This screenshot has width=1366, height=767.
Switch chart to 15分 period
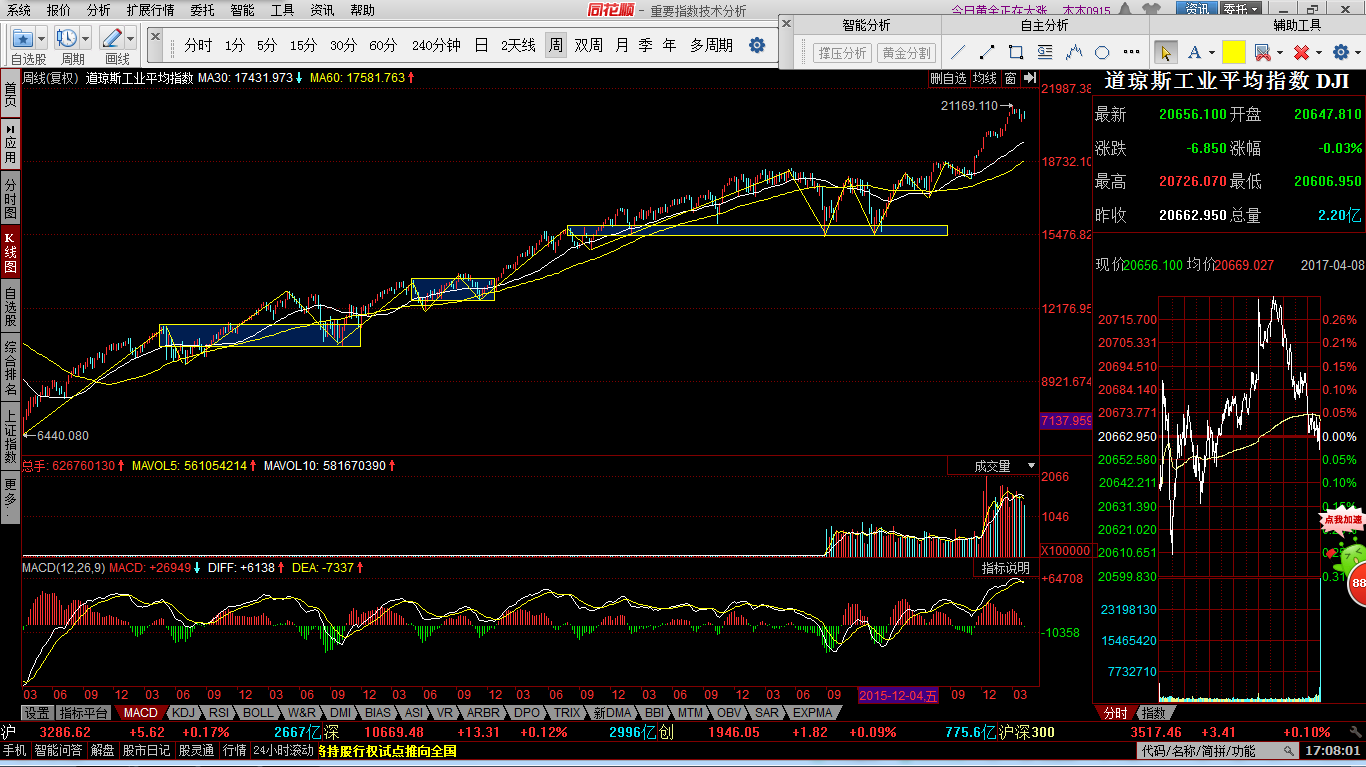point(303,45)
